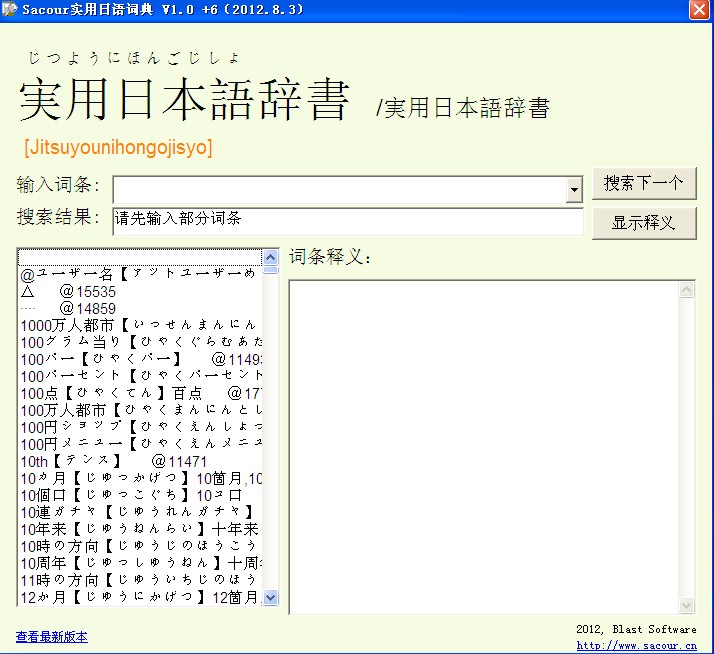Image resolution: width=714 pixels, height=654 pixels.
Task: Click the 搜索下一个 button
Action: [644, 183]
